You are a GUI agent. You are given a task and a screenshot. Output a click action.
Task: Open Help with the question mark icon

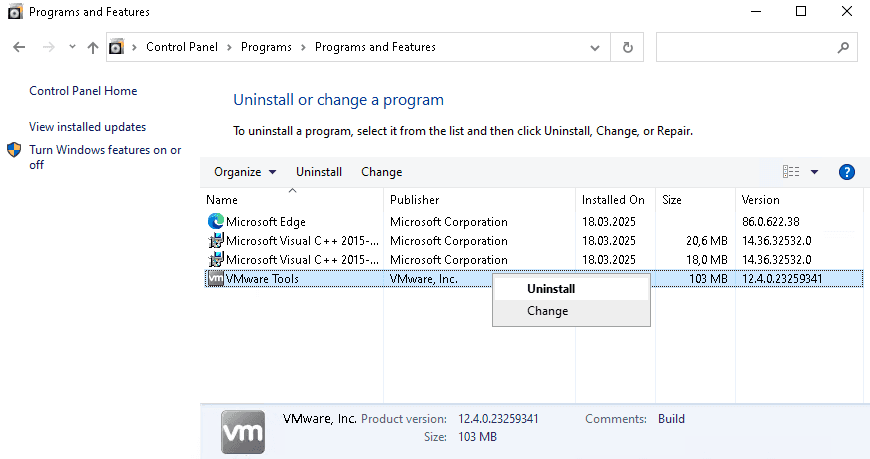coord(847,172)
